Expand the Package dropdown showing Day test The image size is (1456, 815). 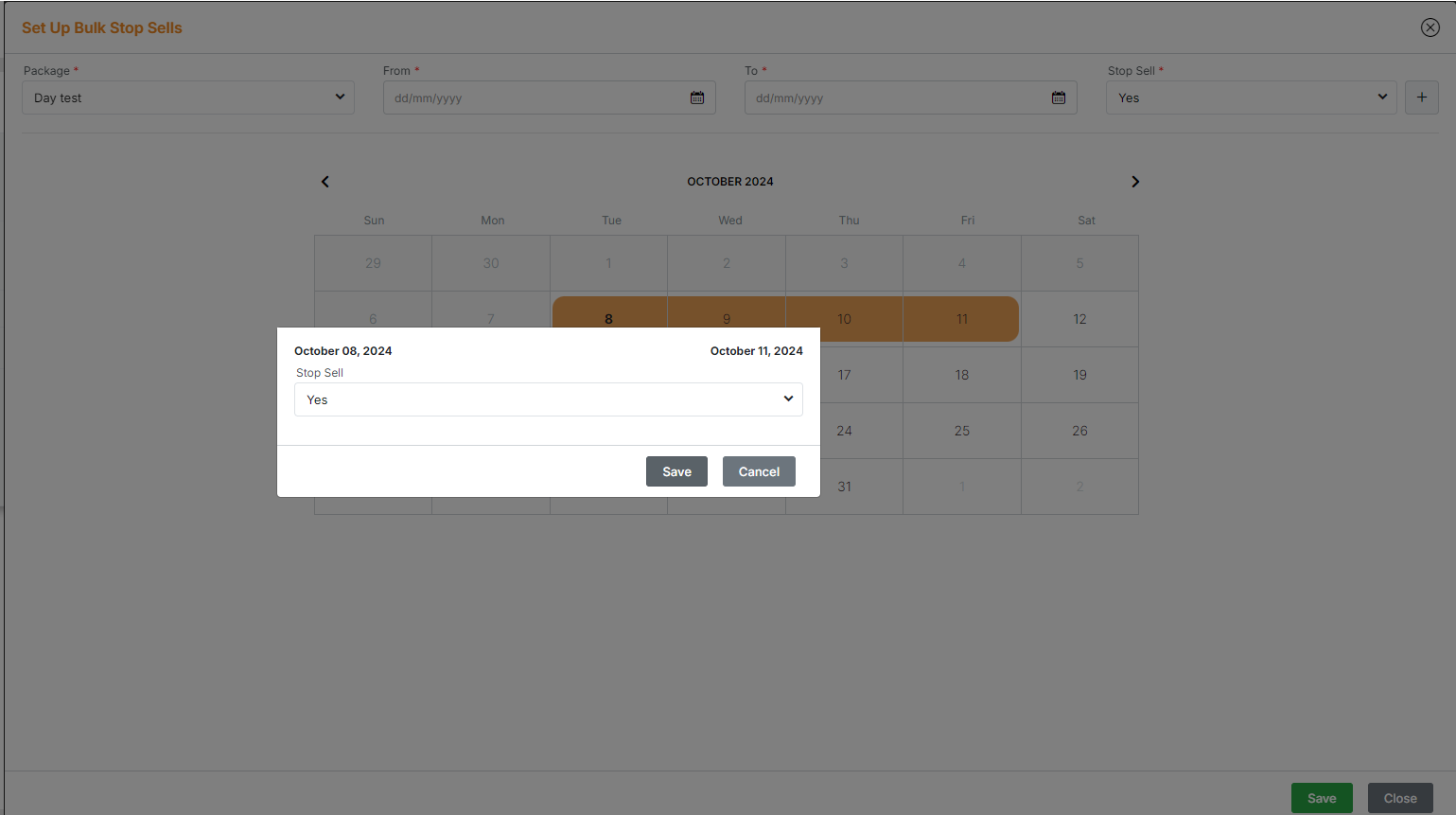pyautogui.click(x=188, y=97)
